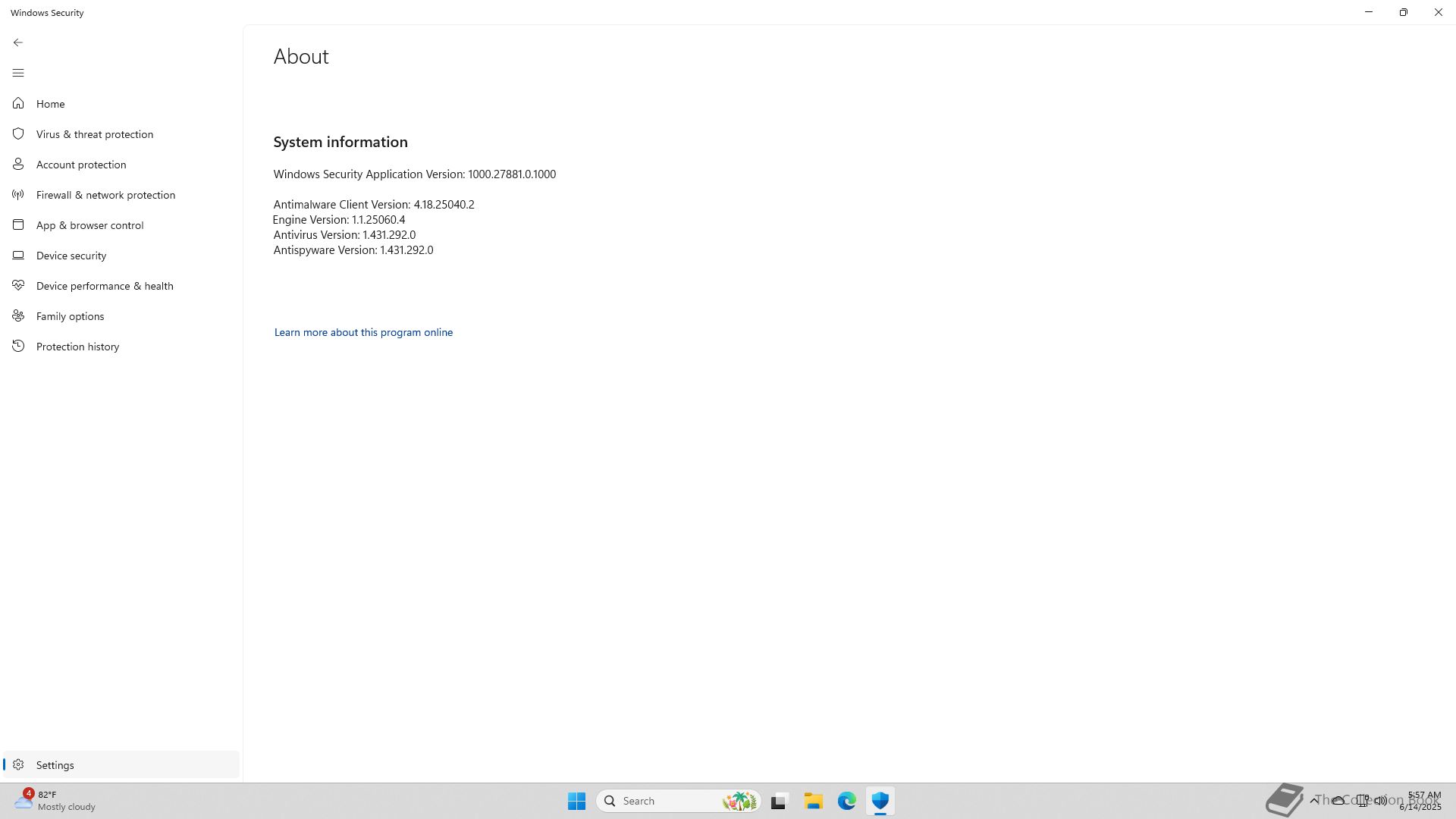Screen dimensions: 1456x819
Task: Click the Settings gear icon
Action: [x=18, y=764]
